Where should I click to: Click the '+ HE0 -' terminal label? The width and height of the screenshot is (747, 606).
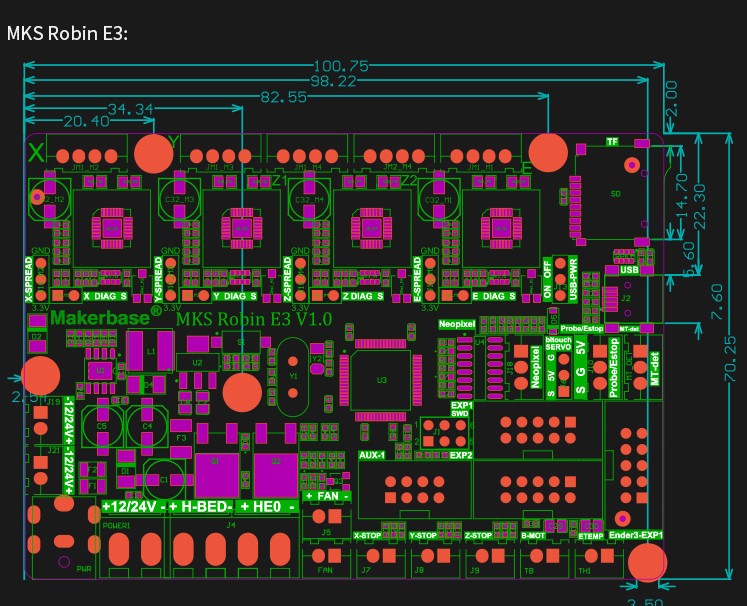268,506
